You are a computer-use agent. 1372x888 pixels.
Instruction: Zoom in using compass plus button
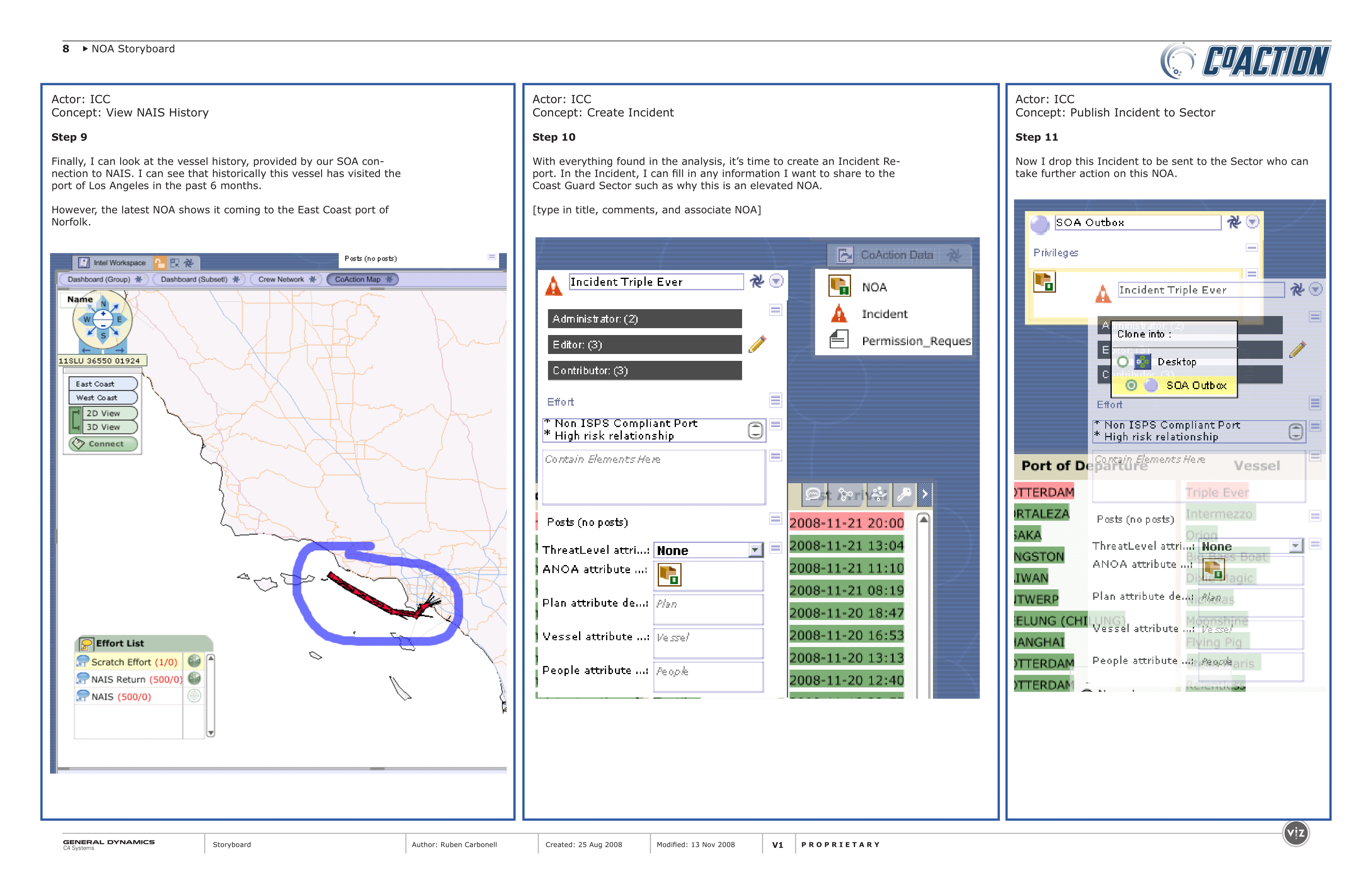(x=103, y=314)
